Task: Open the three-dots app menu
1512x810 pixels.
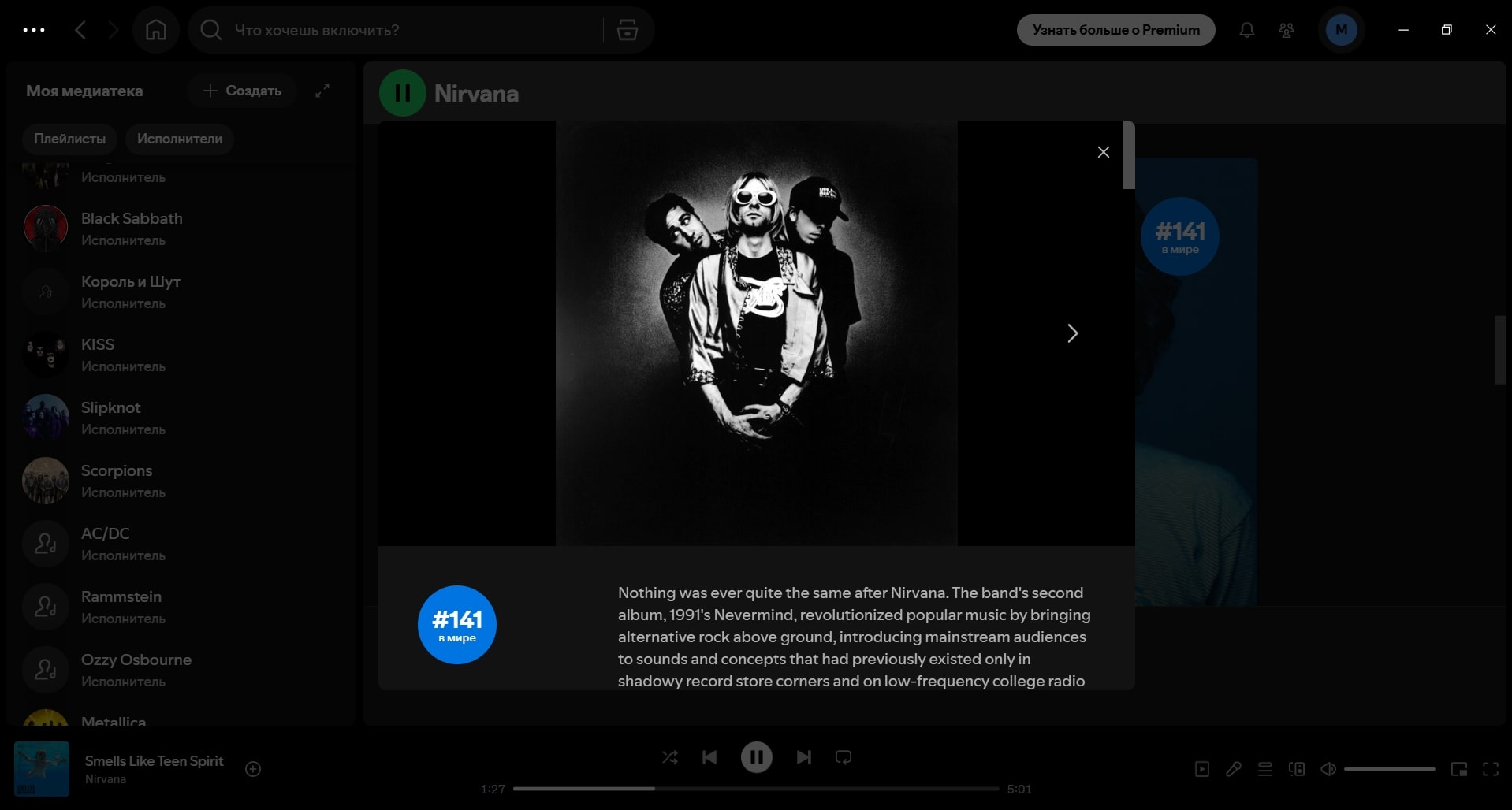Action: click(x=34, y=30)
